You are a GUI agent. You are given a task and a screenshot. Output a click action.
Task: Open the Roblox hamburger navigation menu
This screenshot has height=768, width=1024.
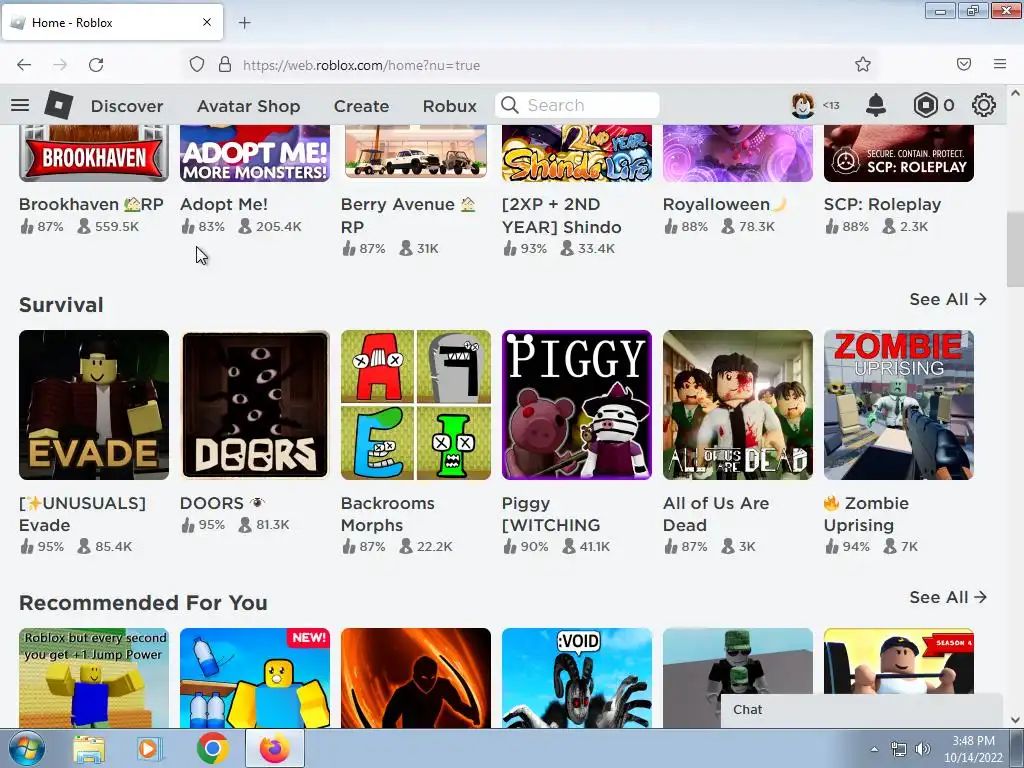[20, 105]
